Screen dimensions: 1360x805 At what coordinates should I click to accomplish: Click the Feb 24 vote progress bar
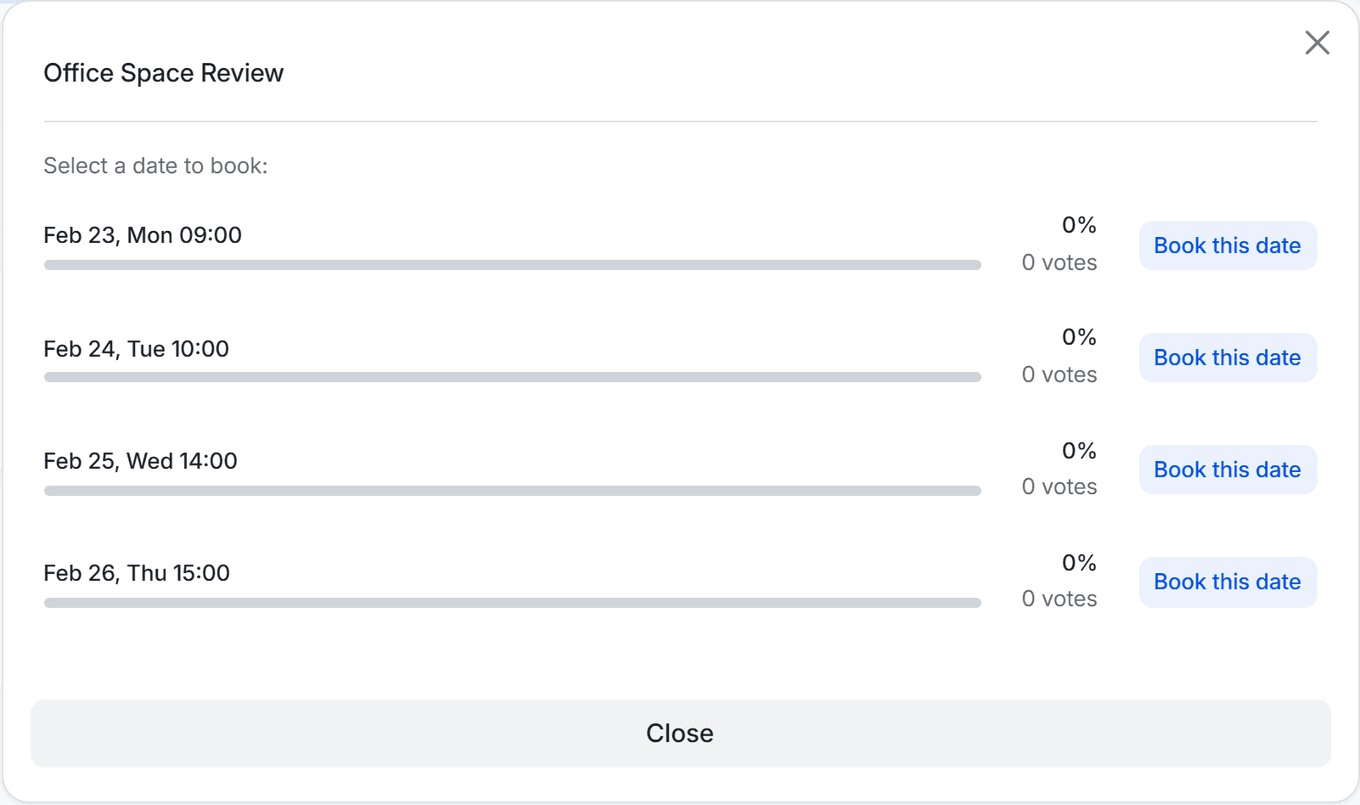click(x=512, y=376)
